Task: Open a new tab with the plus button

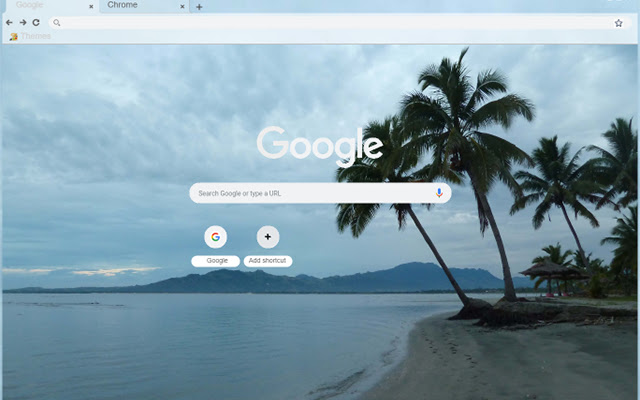Action: click(x=199, y=7)
